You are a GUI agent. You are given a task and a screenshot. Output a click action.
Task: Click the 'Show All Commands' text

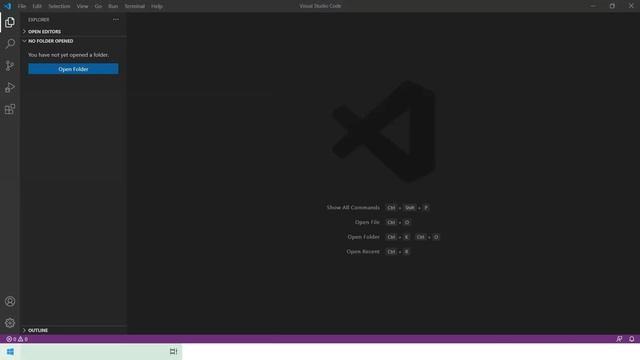click(x=353, y=207)
